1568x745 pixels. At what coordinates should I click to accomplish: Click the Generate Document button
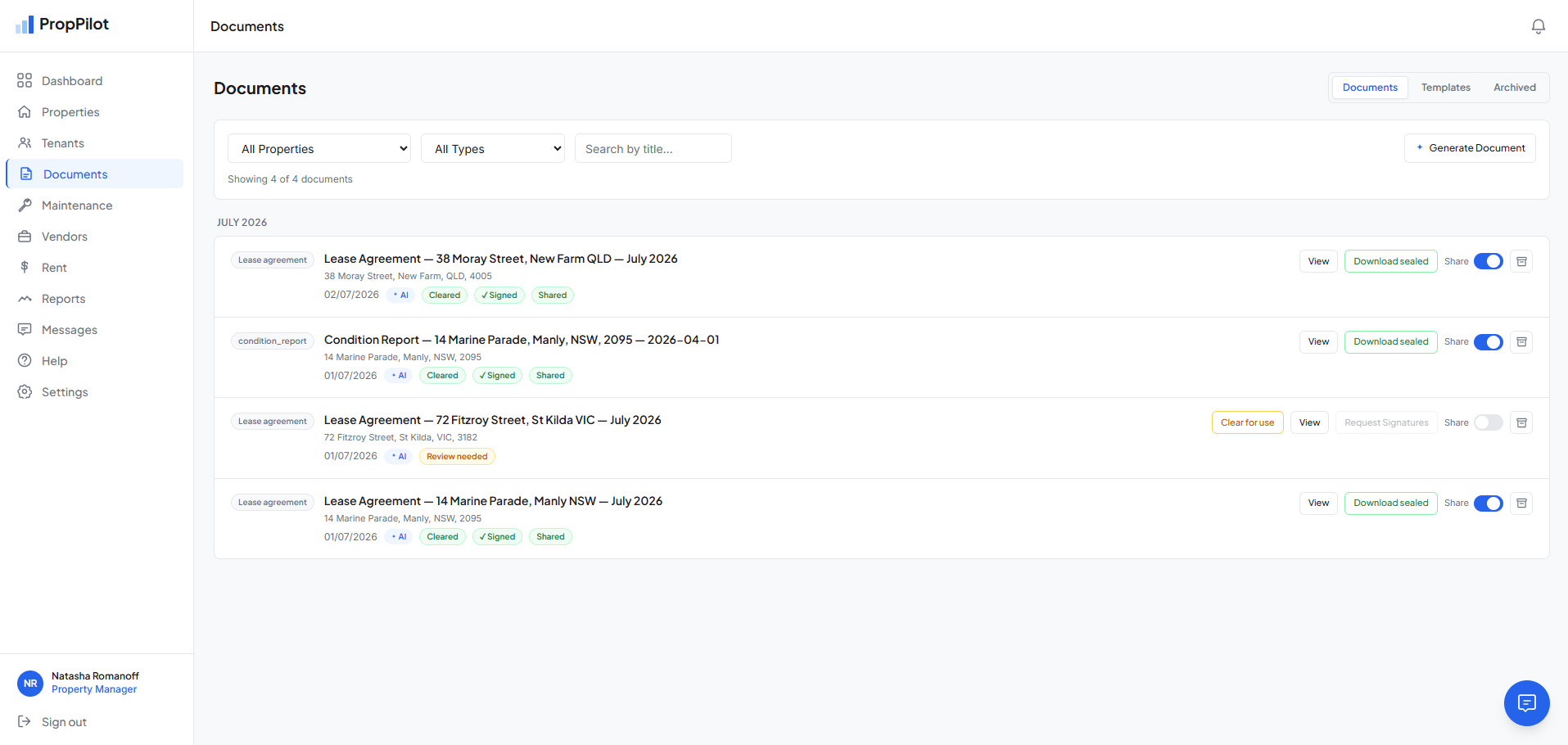[1470, 148]
